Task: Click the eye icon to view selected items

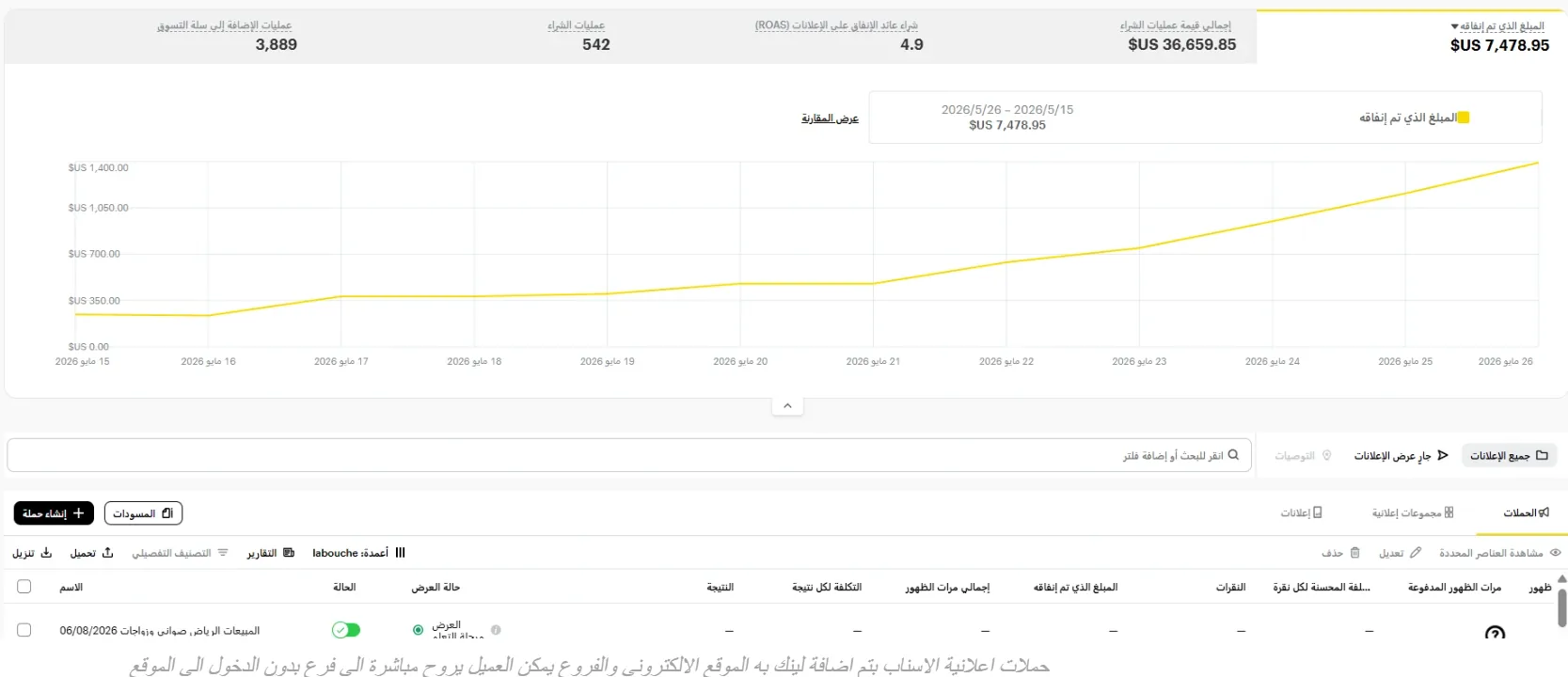Action: coord(1555,553)
